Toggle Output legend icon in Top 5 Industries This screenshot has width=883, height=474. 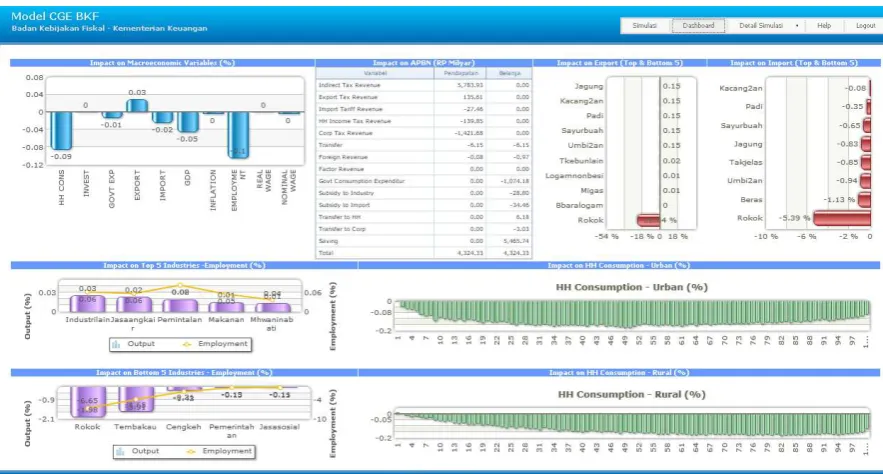[x=116, y=344]
